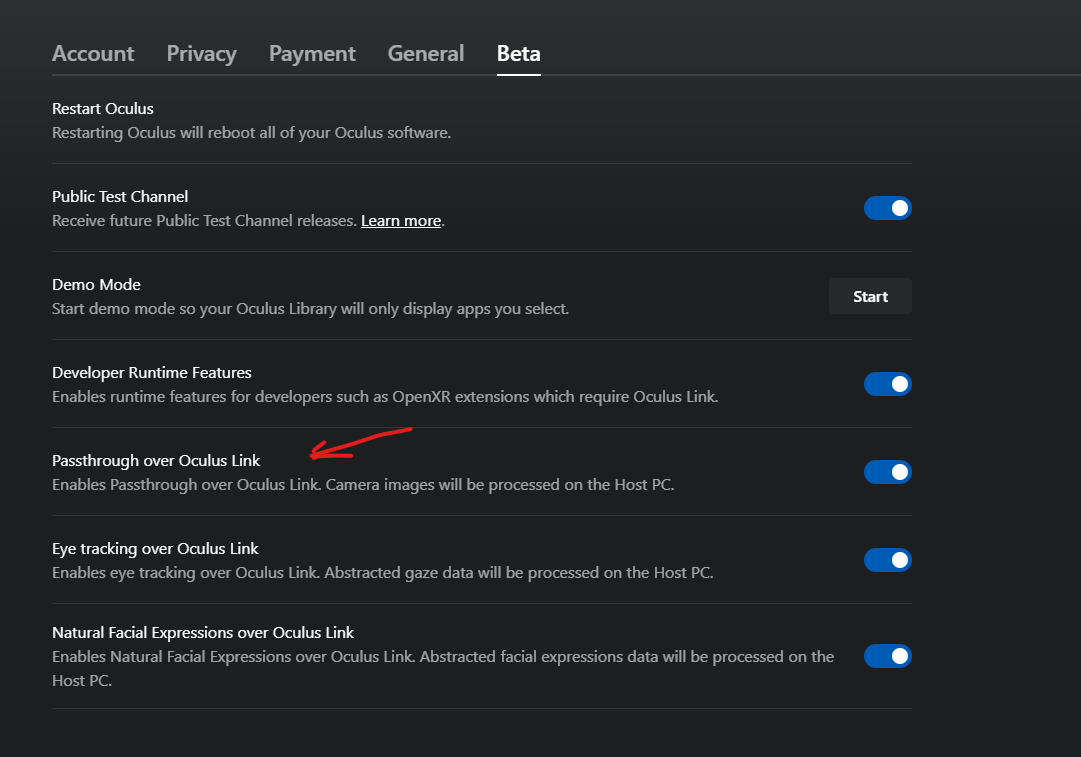Viewport: 1081px width, 757px height.
Task: Turn off Developer Runtime Features
Action: (x=887, y=384)
